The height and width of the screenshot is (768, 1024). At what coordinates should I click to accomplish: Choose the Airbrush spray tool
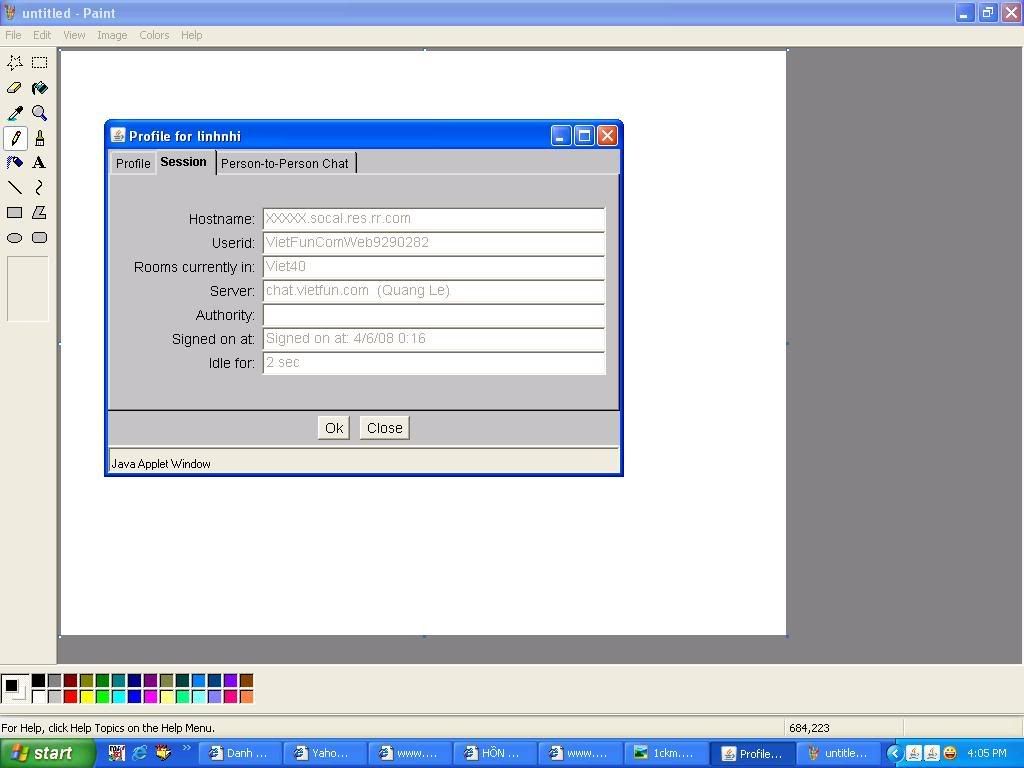point(14,163)
